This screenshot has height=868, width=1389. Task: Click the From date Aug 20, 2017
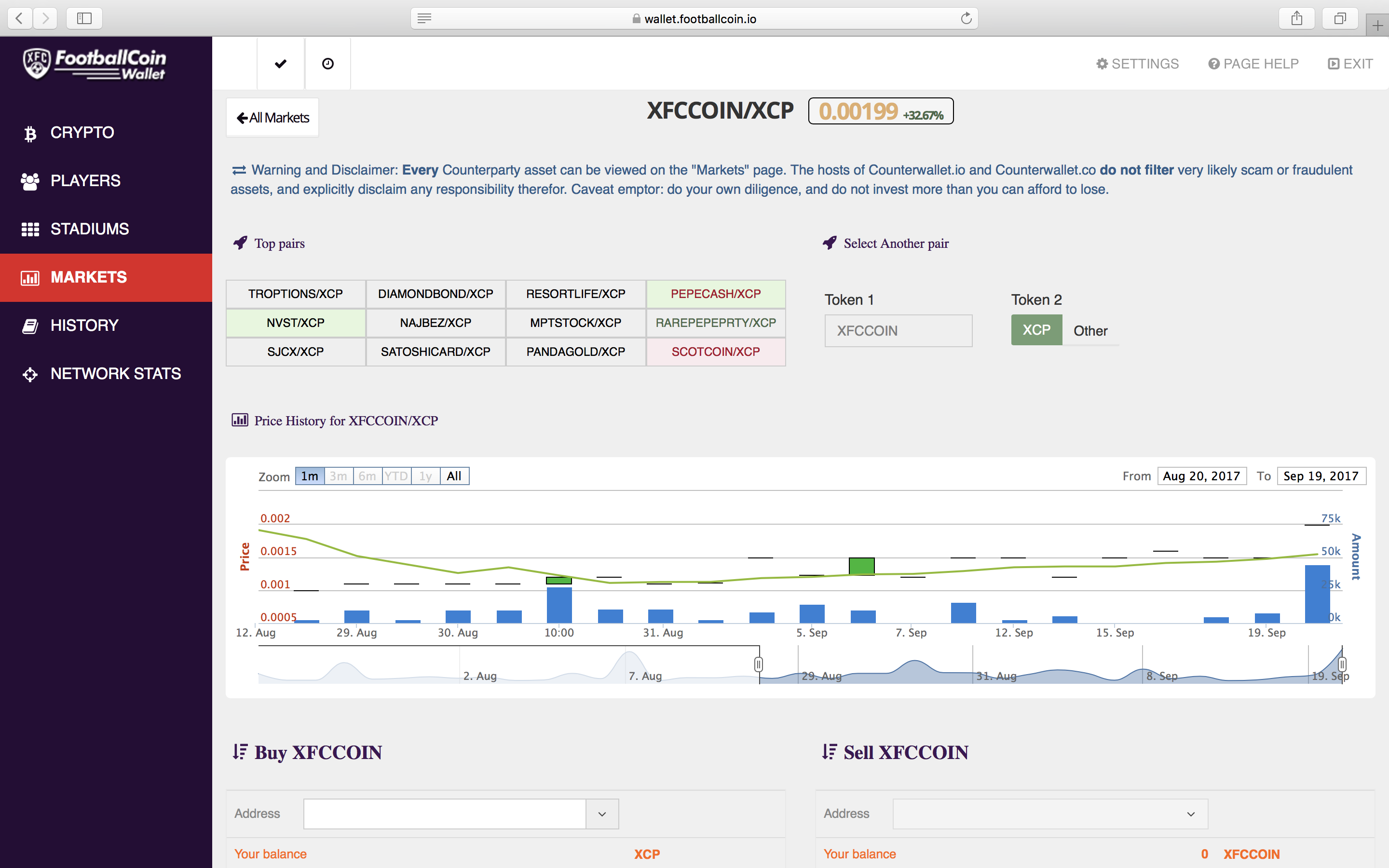pyautogui.click(x=1202, y=476)
